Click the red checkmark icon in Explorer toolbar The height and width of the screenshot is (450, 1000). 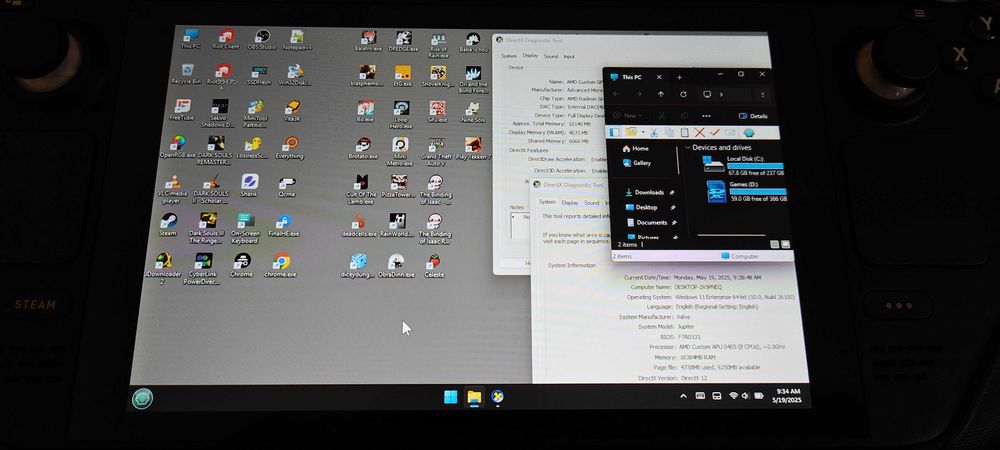point(715,133)
